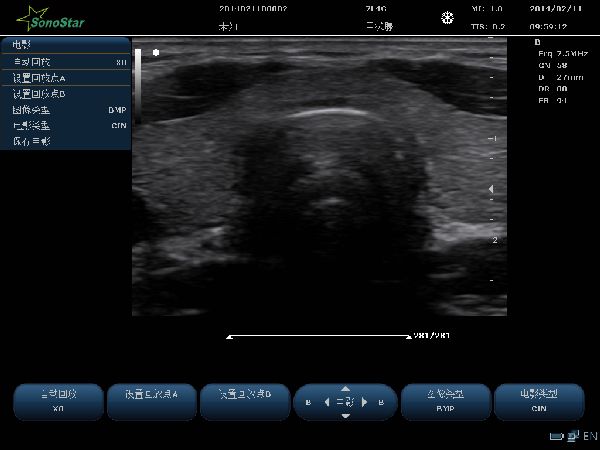600x450 pixels.
Task: Click the white probe orientation marker dot
Action: pyautogui.click(x=155, y=51)
